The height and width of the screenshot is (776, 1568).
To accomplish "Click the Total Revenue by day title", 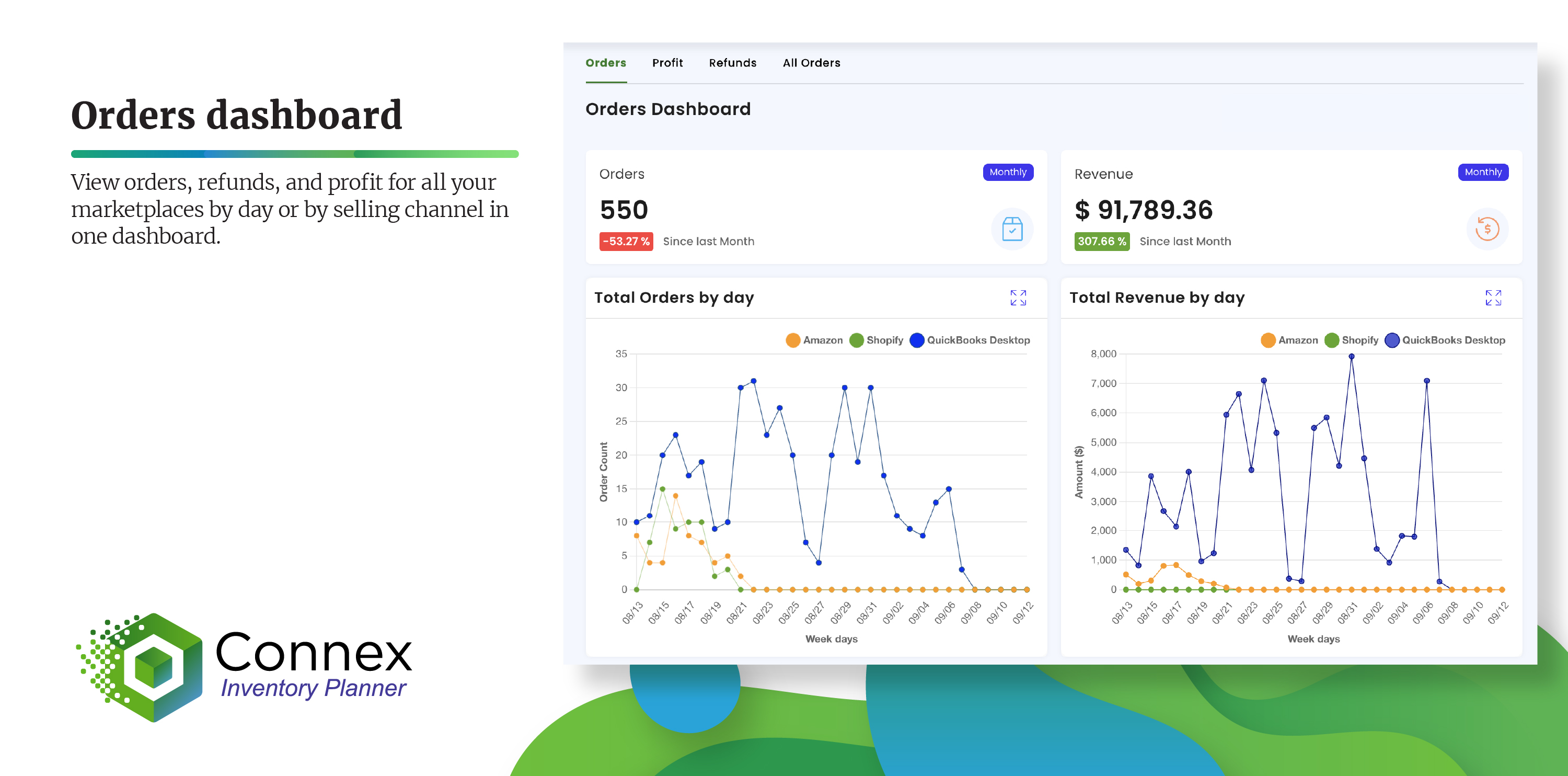I will coord(1157,297).
